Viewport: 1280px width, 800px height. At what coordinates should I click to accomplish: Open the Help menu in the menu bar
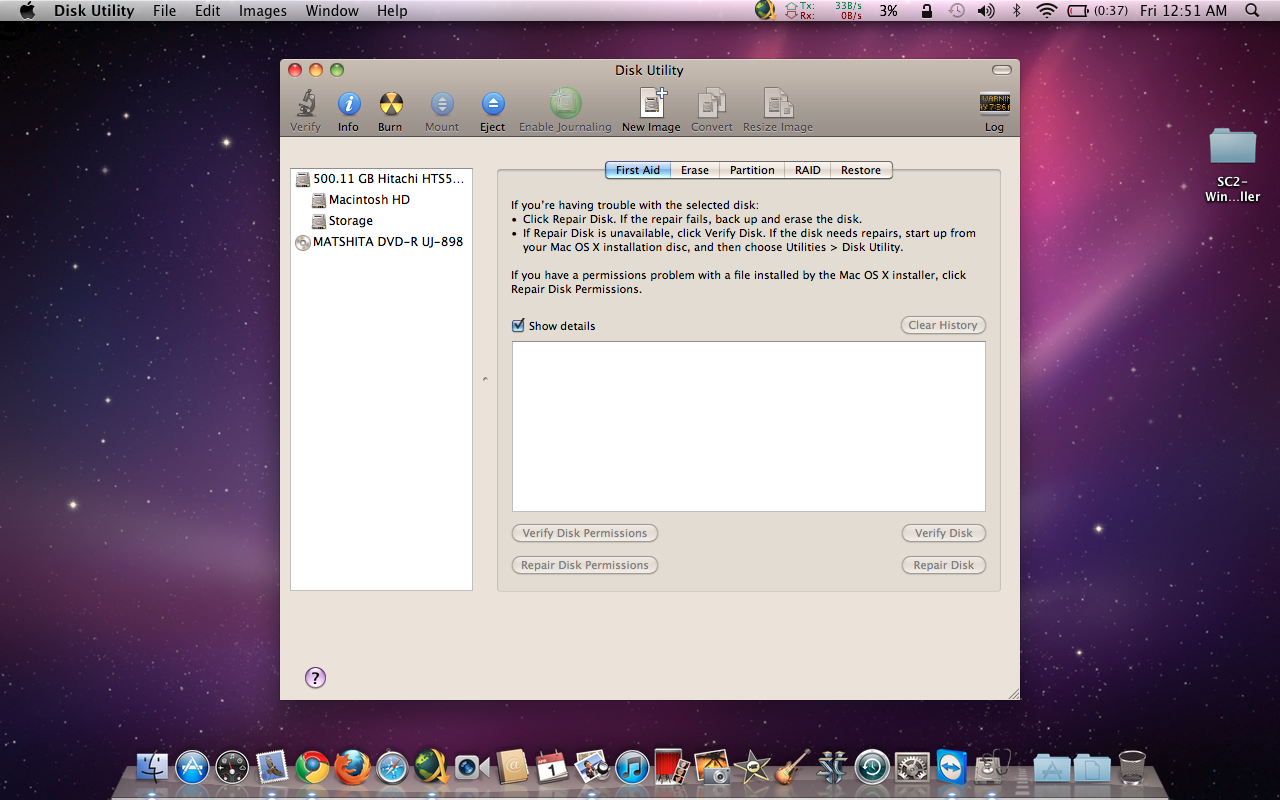[x=392, y=11]
